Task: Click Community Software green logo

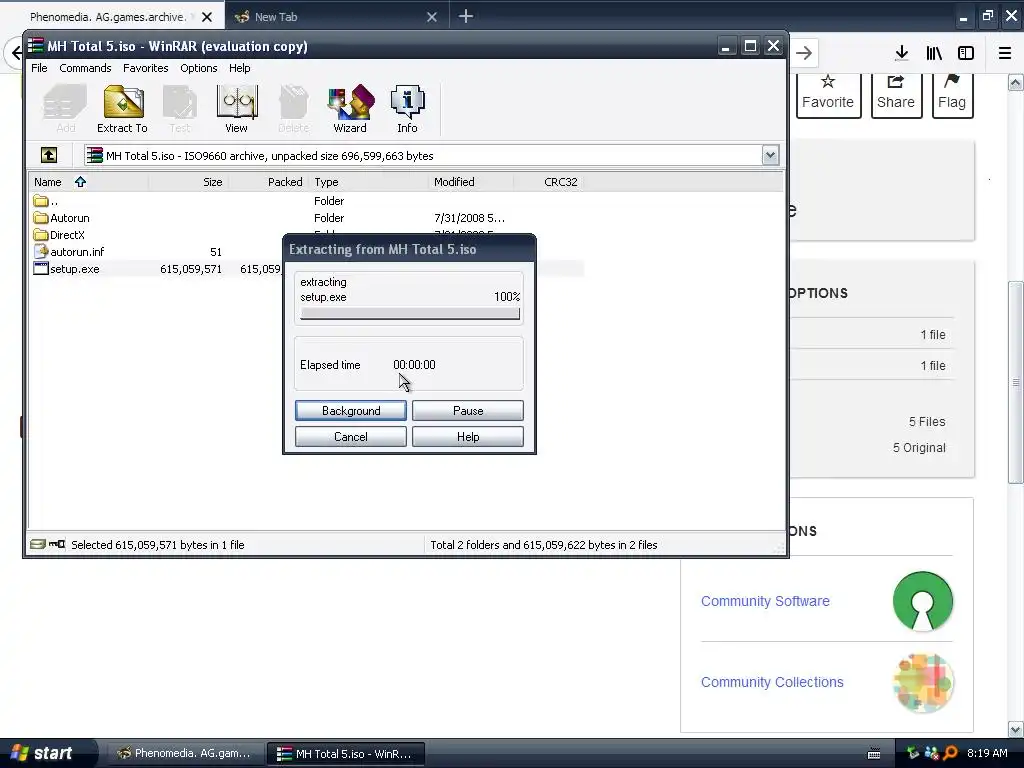Action: pos(923,601)
